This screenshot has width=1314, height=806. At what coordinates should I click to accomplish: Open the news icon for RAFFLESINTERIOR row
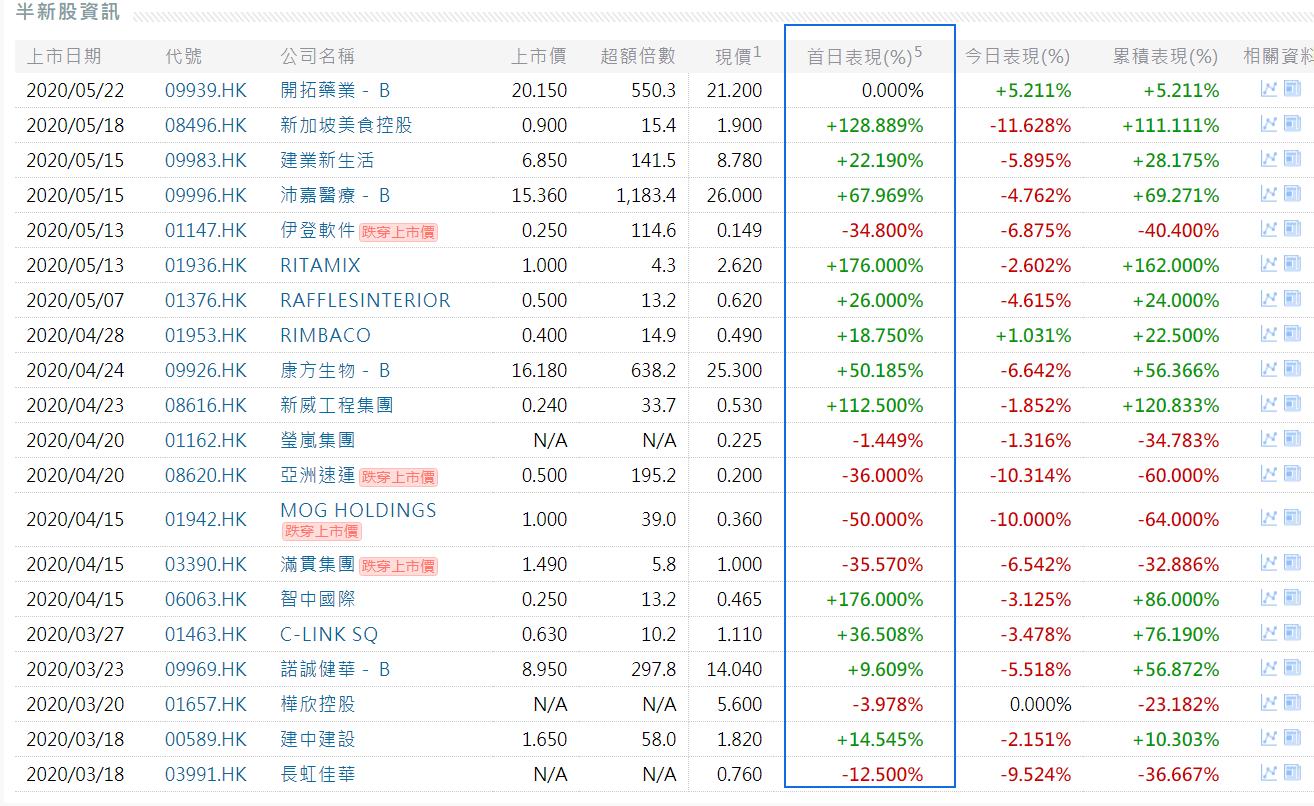1292,299
